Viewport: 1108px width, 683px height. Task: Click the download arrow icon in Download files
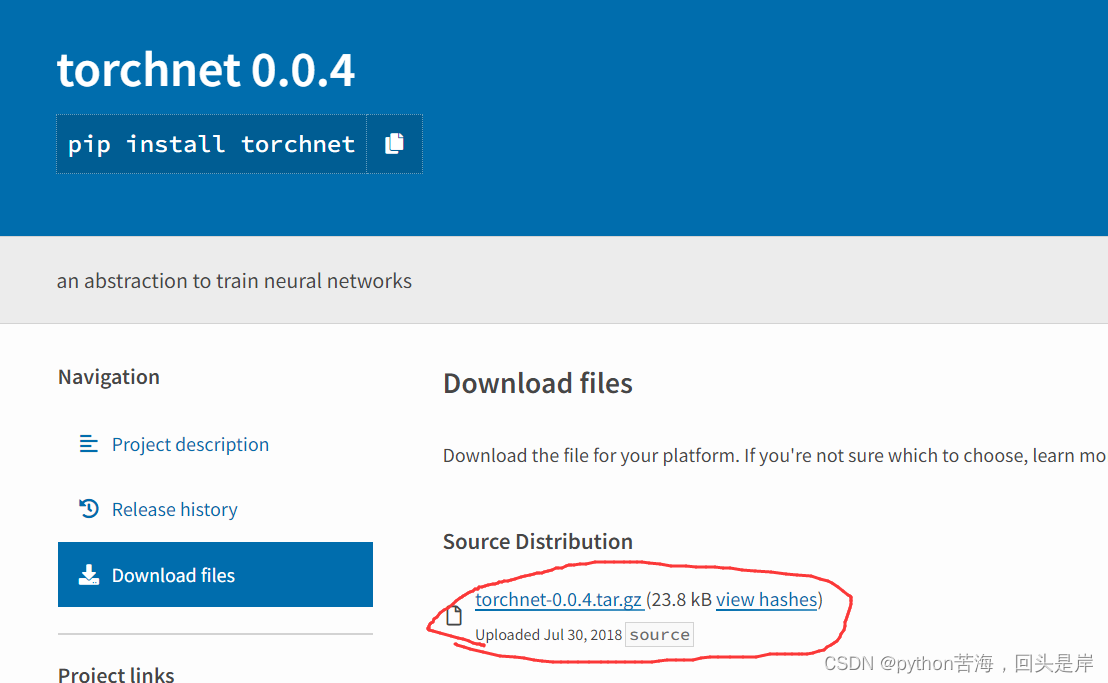click(x=90, y=574)
